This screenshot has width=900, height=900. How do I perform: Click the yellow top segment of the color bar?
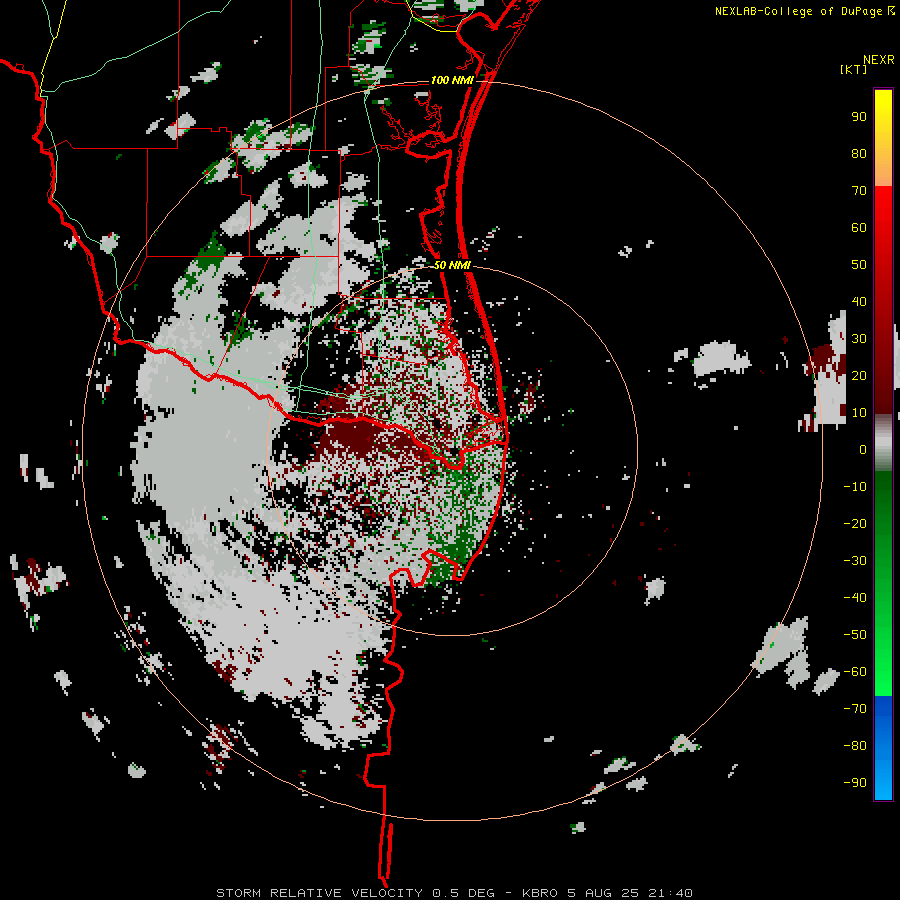(x=883, y=137)
